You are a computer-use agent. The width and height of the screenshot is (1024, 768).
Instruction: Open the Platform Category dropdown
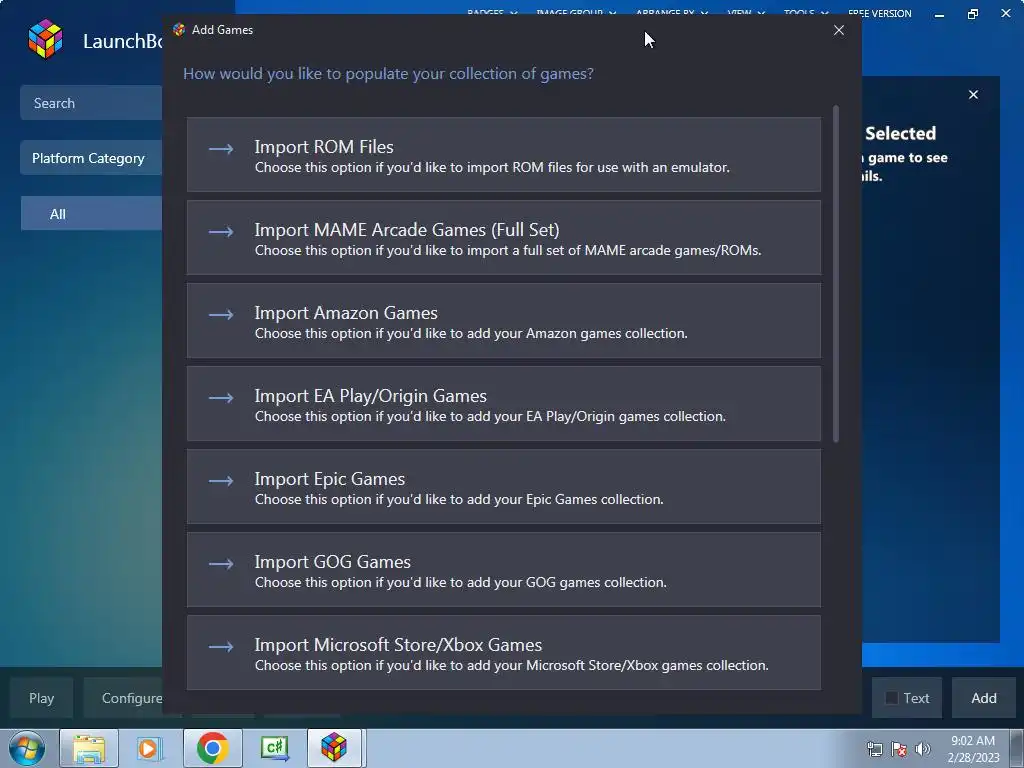91,158
